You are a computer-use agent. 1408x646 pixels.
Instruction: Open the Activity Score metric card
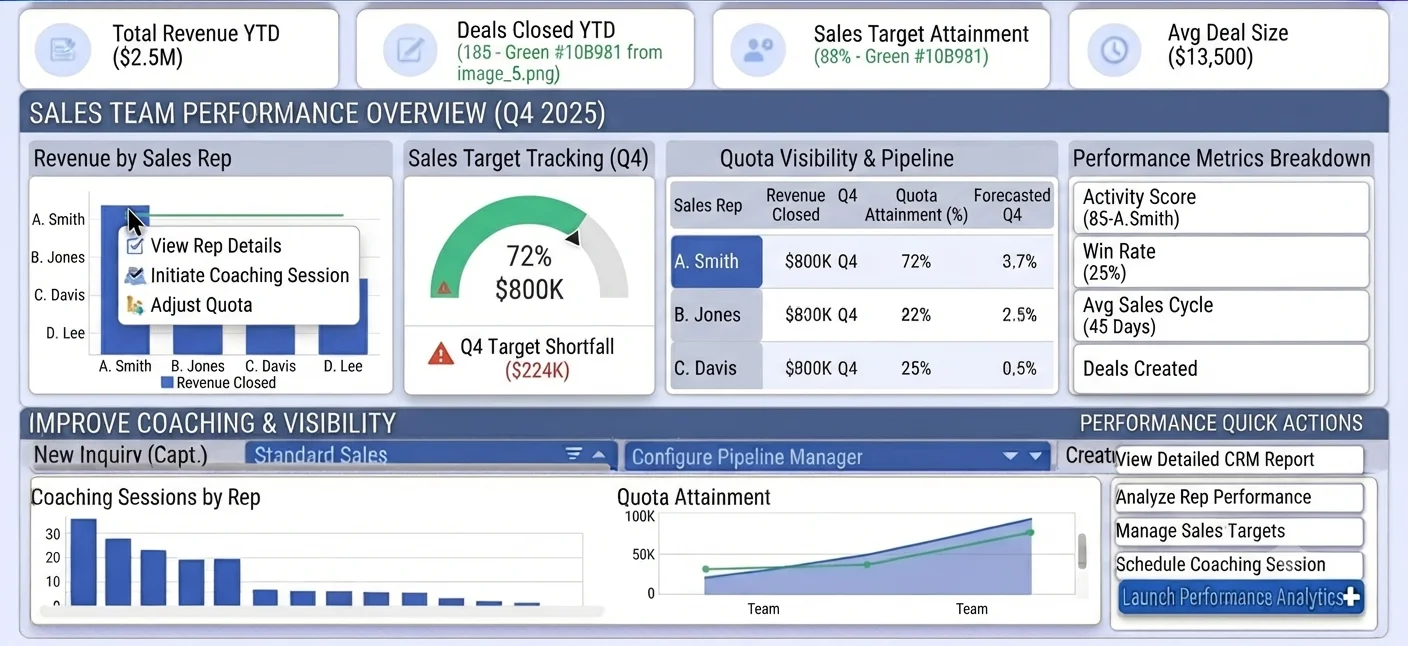(1220, 208)
